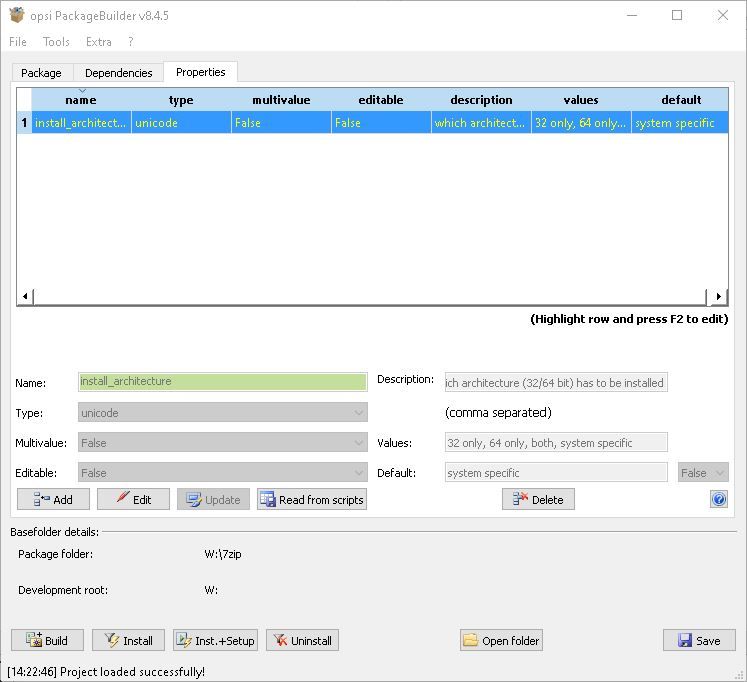Save the project
The width and height of the screenshot is (747, 682).
point(699,640)
